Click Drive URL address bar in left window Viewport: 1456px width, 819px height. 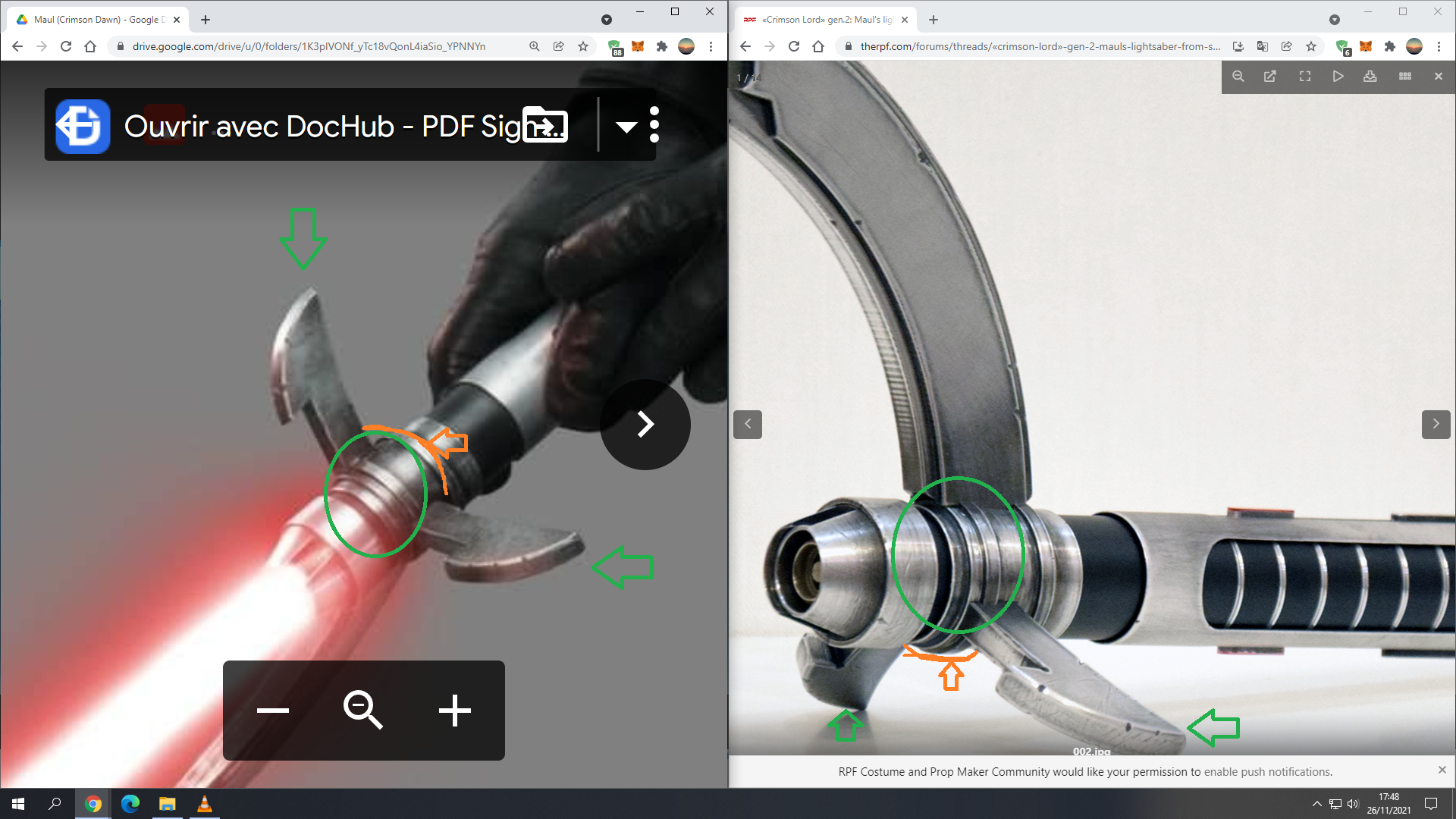[309, 46]
